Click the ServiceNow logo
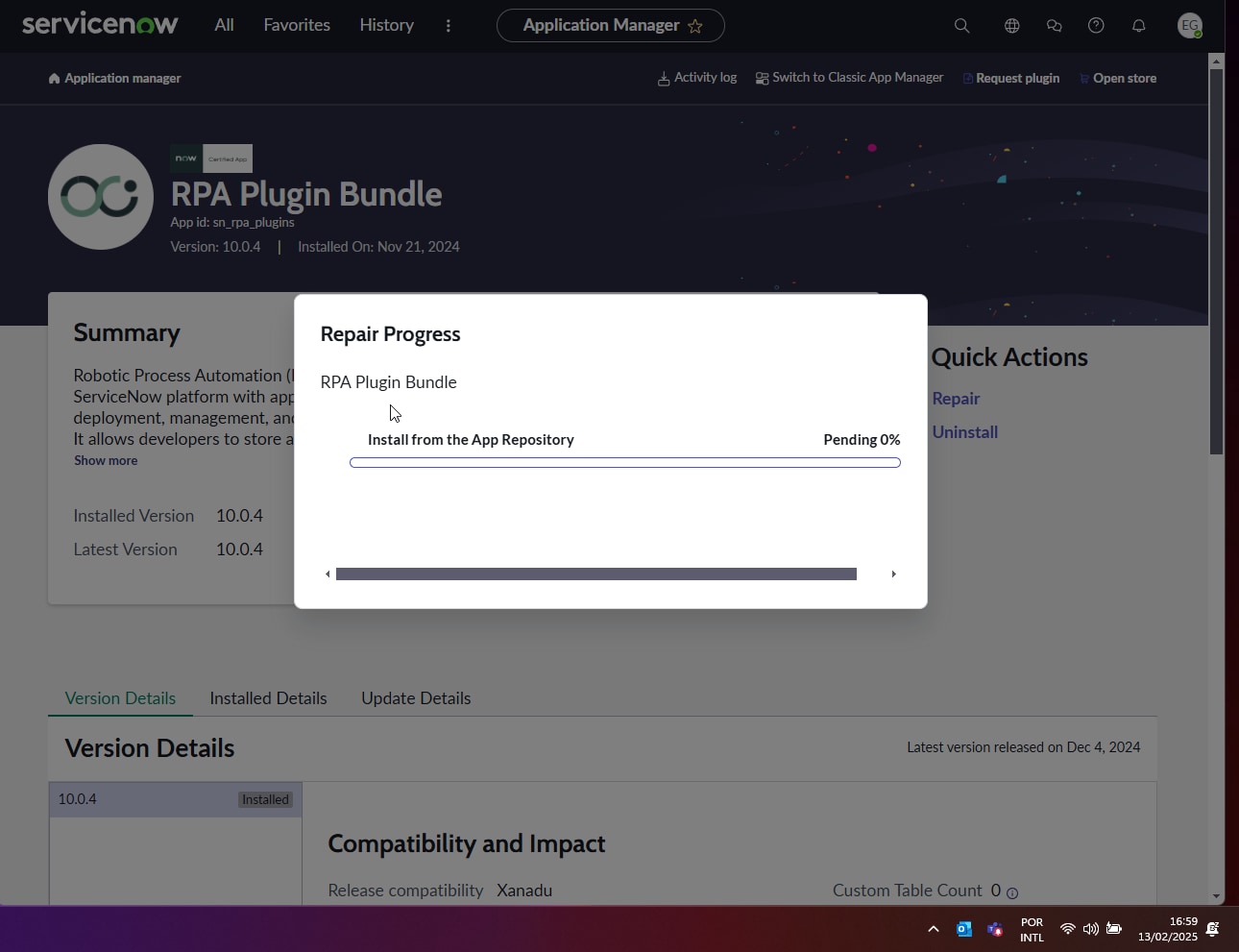The width and height of the screenshot is (1239, 952). point(100,24)
